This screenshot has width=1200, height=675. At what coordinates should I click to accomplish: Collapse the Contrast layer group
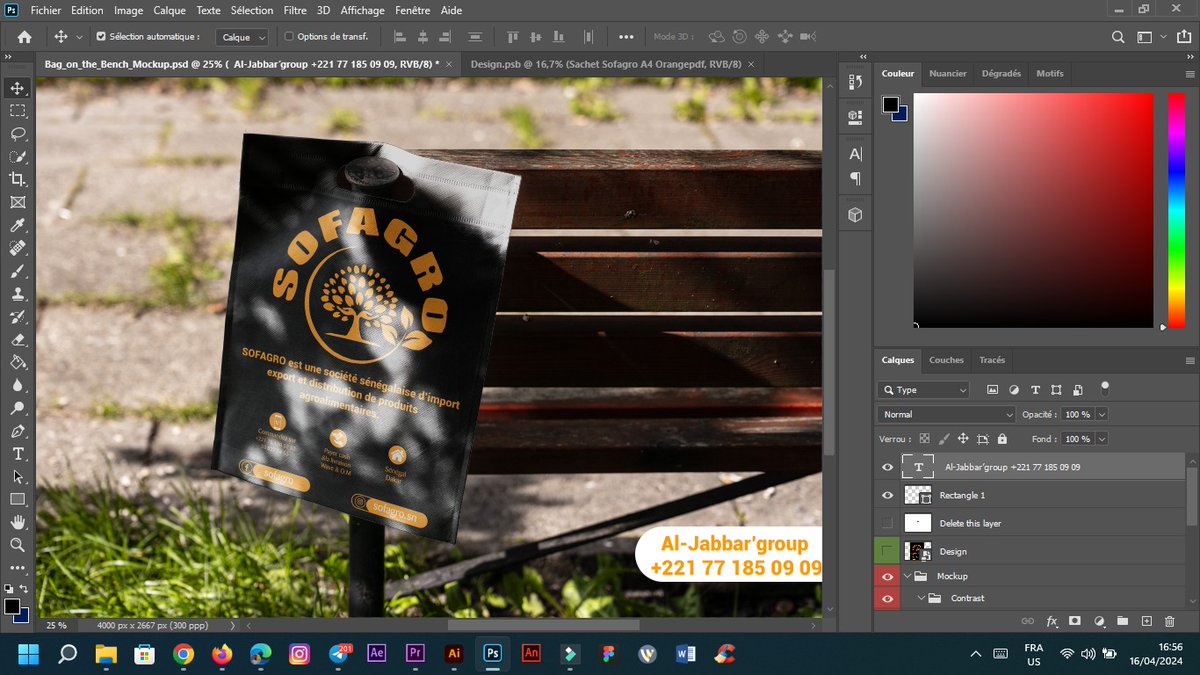(x=920, y=598)
